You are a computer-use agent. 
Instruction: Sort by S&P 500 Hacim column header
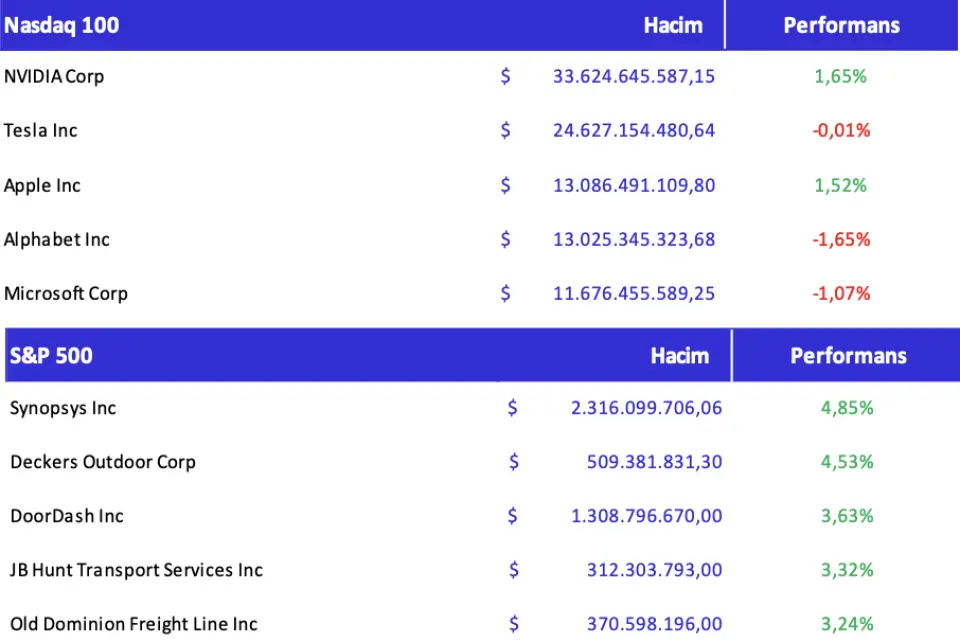tap(680, 355)
